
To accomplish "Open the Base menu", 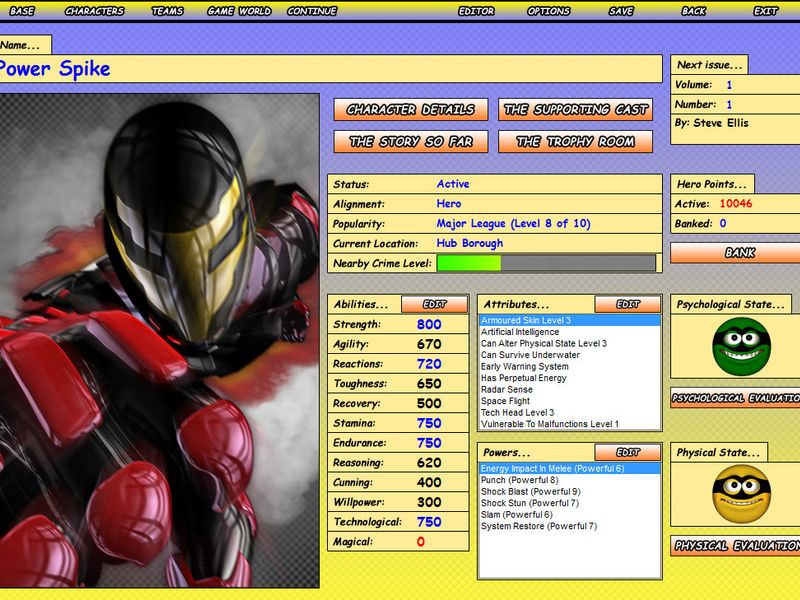I will (x=22, y=11).
